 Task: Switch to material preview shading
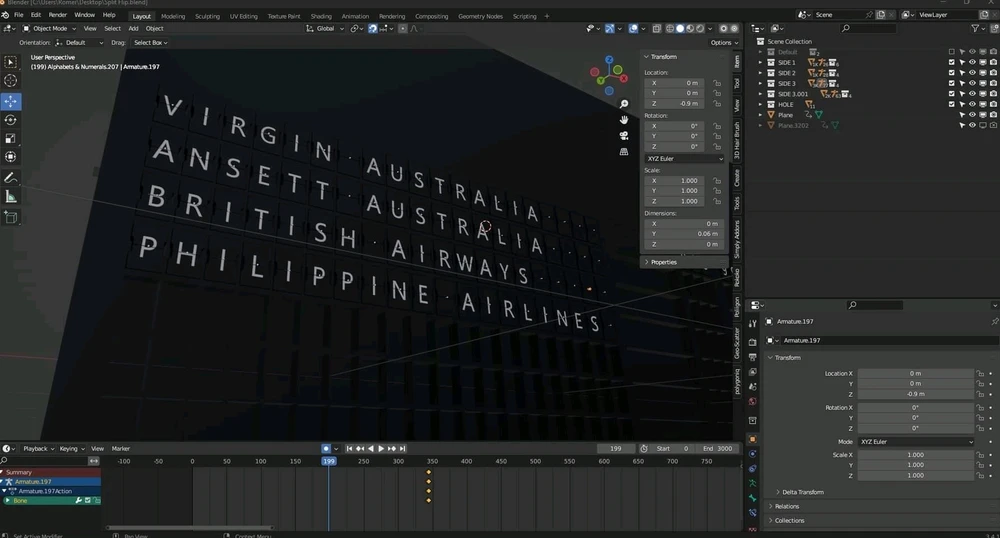tap(690, 29)
